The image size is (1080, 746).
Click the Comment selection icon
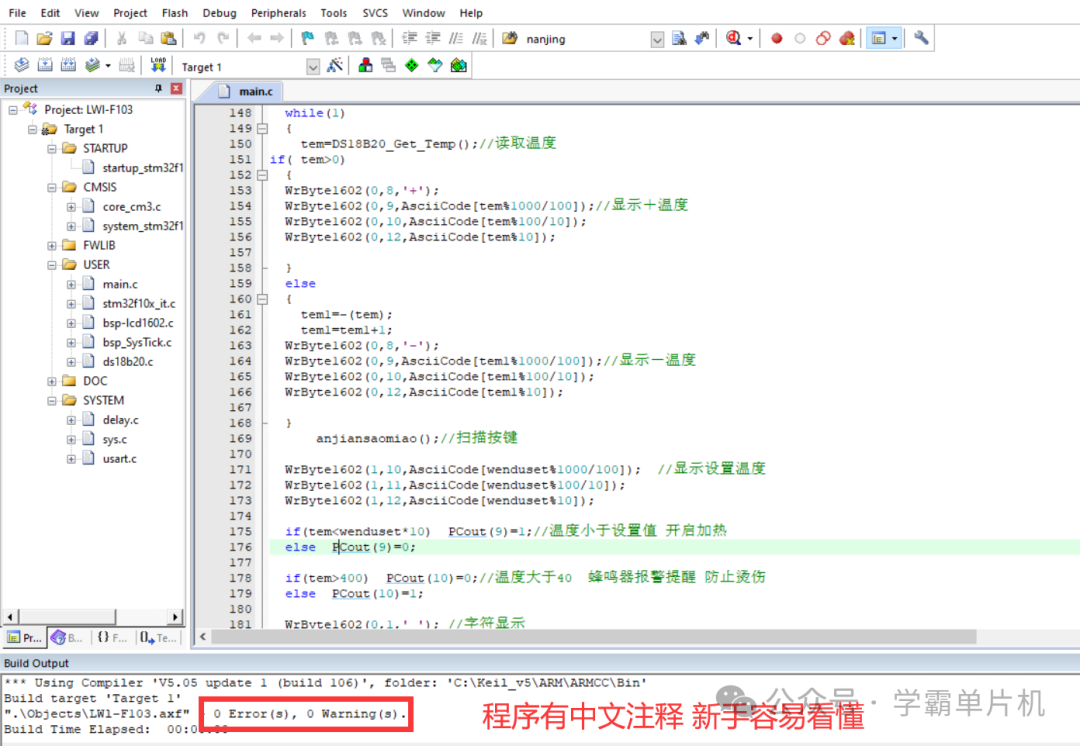pyautogui.click(x=456, y=38)
